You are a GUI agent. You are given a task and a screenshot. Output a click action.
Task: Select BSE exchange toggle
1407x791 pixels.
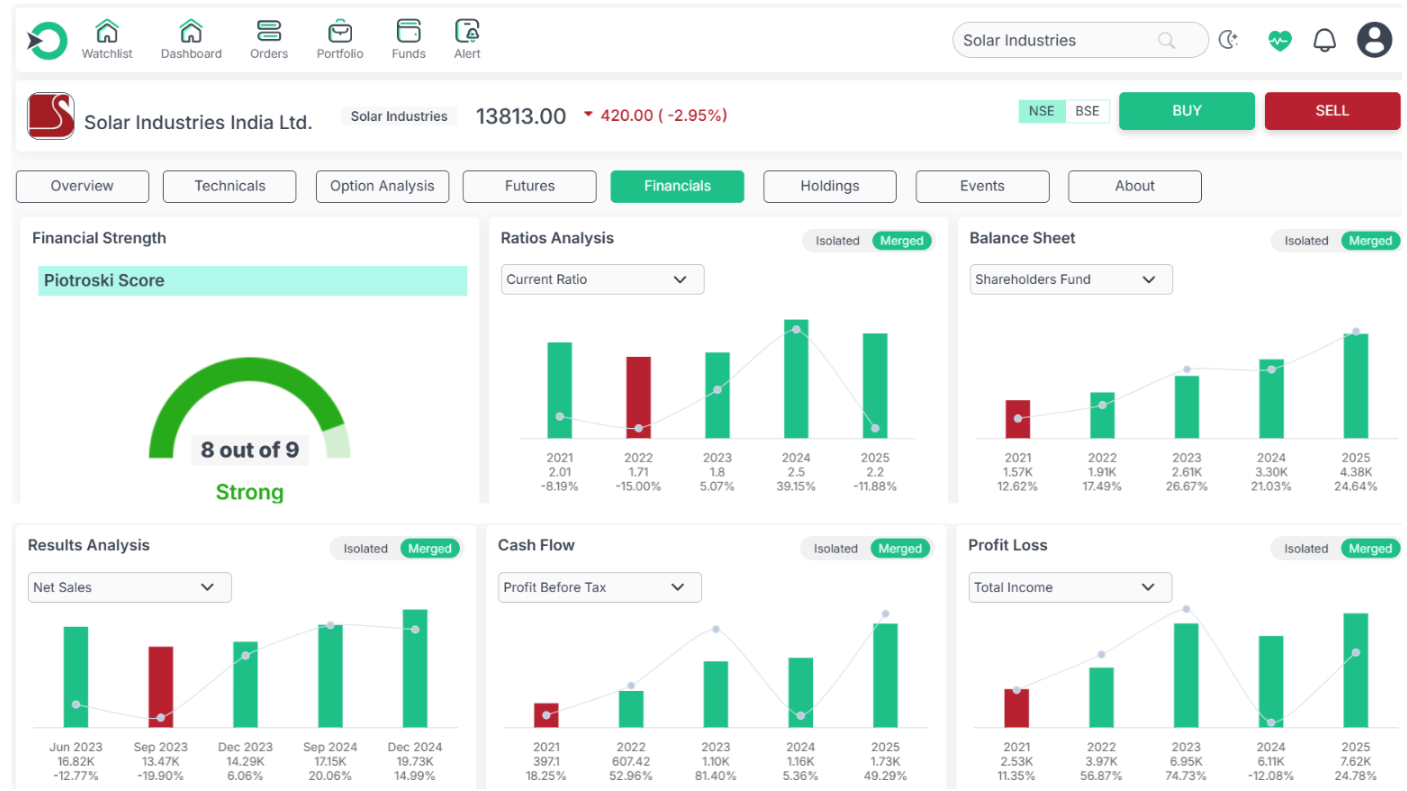(x=1087, y=111)
